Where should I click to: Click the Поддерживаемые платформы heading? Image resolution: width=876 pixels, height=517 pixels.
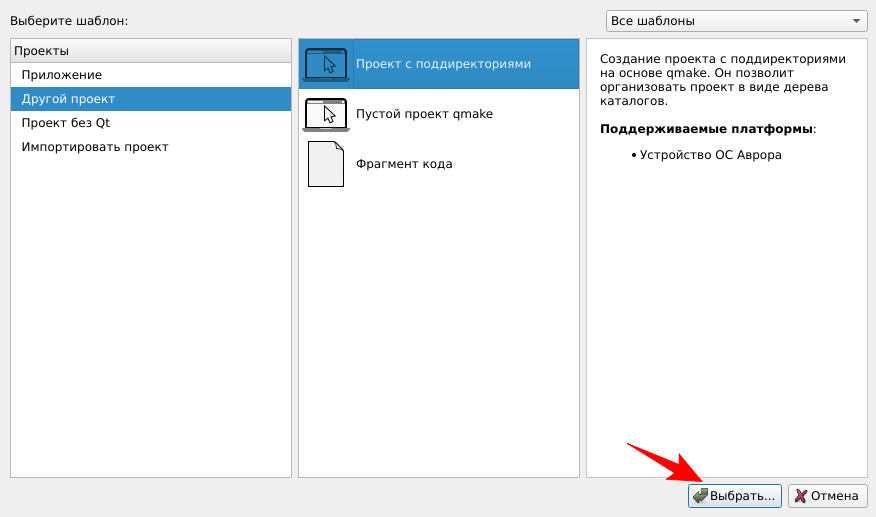[707, 129]
